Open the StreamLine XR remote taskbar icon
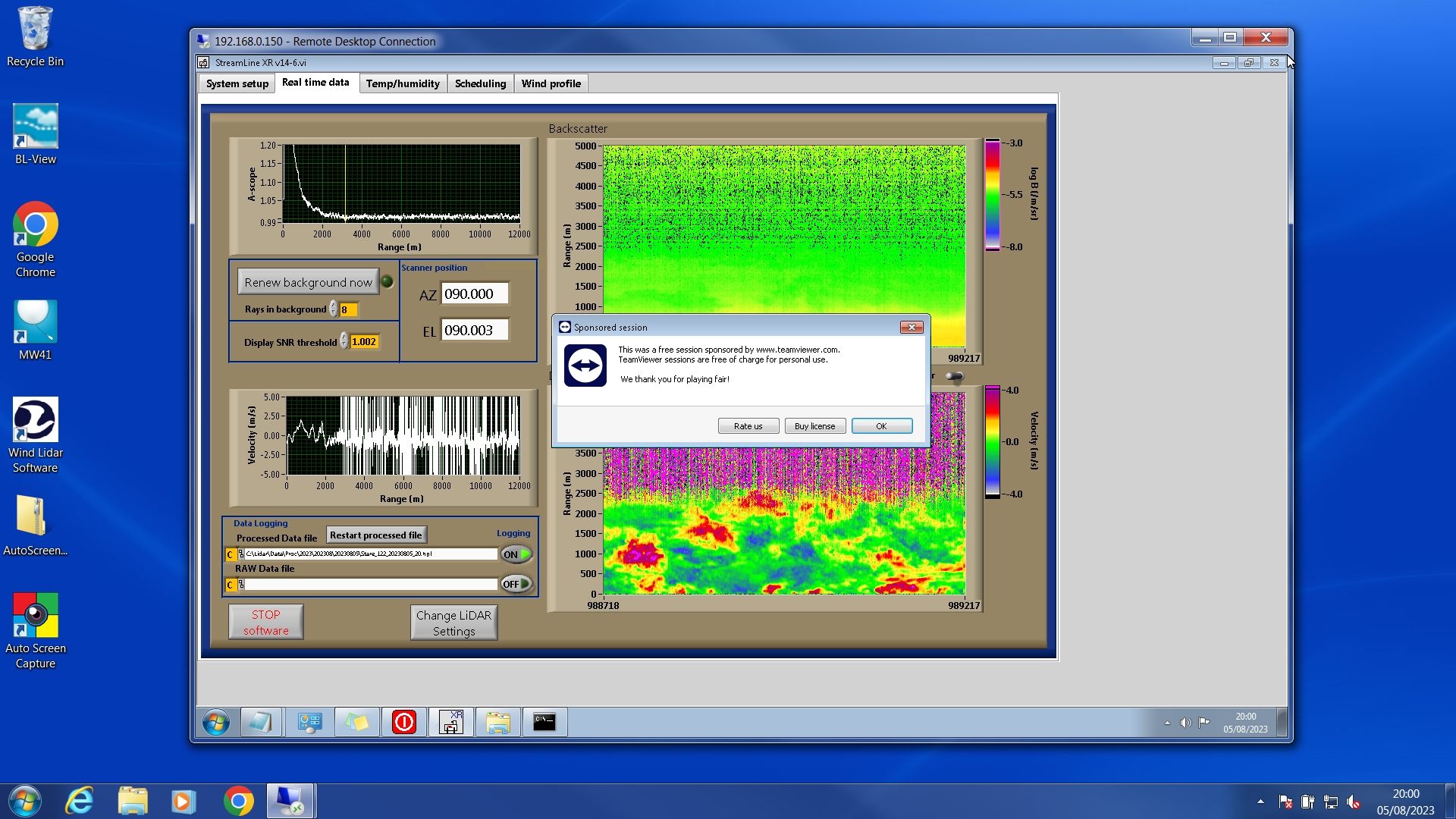This screenshot has height=819, width=1456. 451,722
